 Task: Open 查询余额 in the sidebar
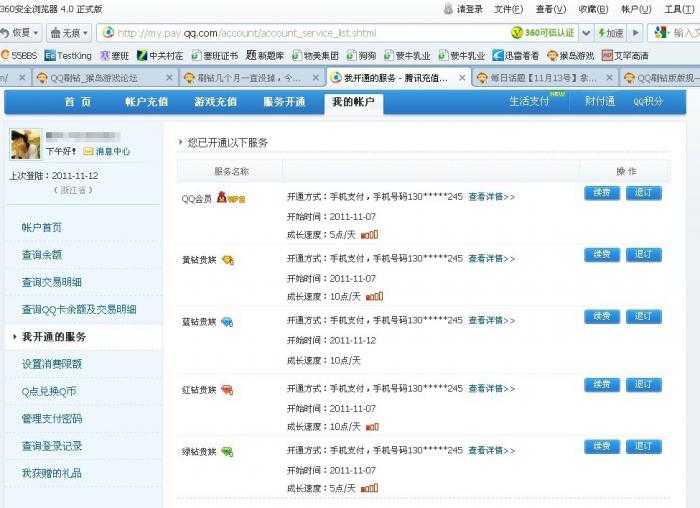tap(42, 254)
